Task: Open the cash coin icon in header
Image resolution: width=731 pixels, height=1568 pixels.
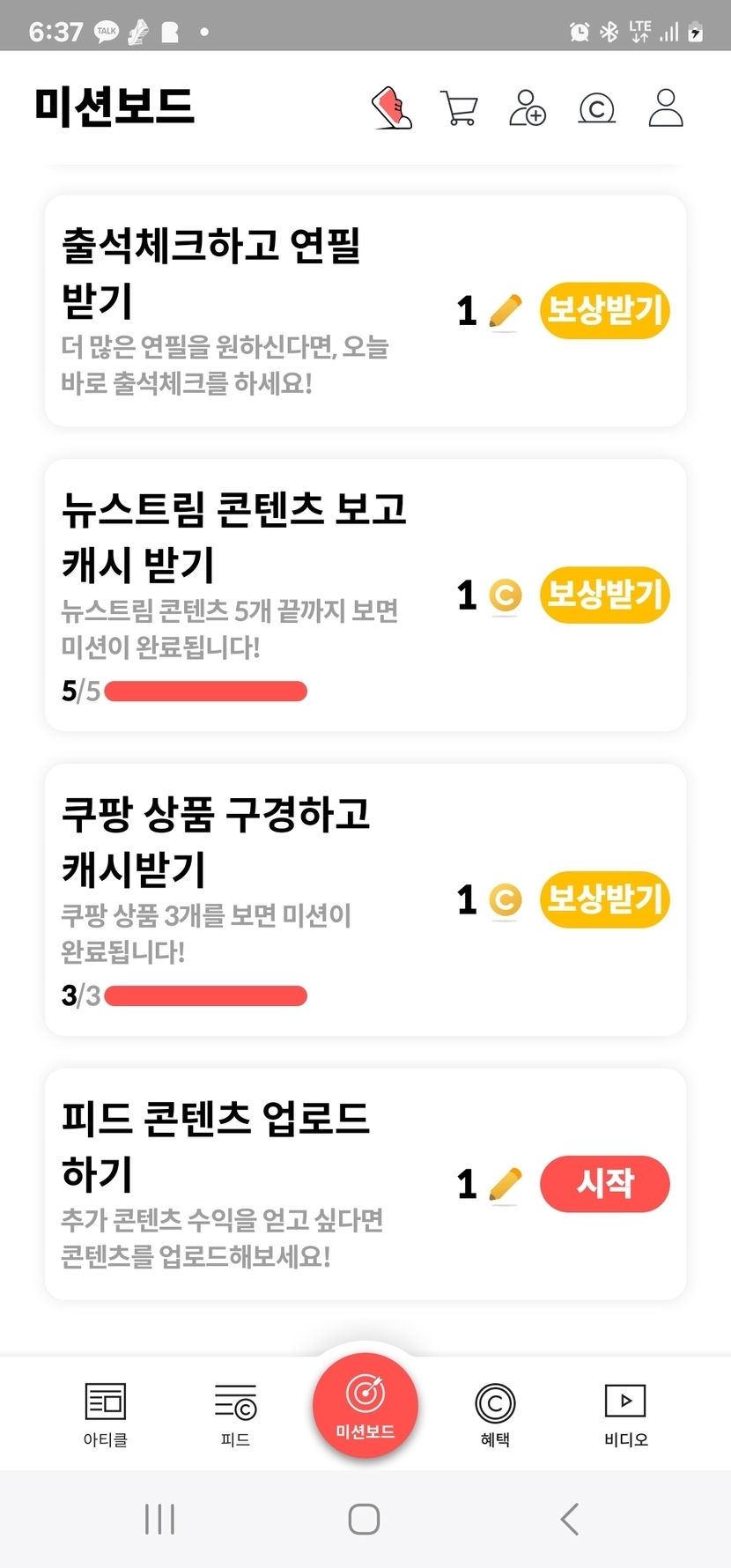Action: point(596,108)
